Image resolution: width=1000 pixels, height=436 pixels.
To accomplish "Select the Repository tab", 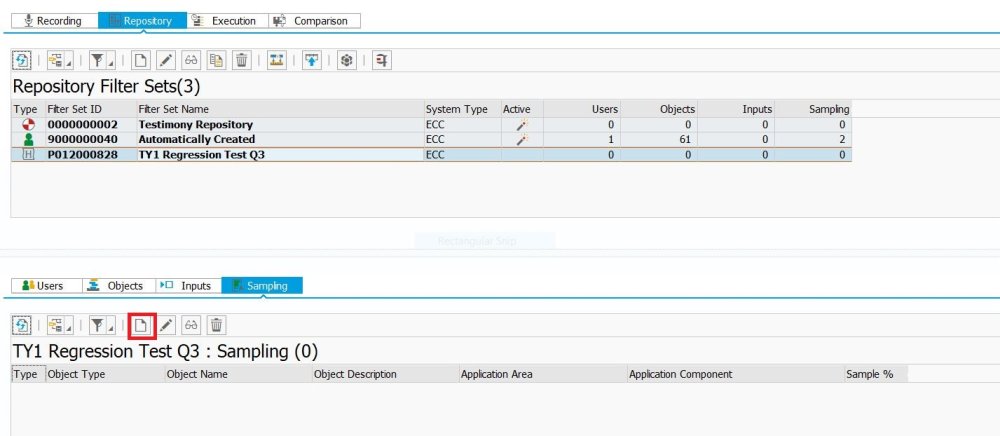I will 142,20.
